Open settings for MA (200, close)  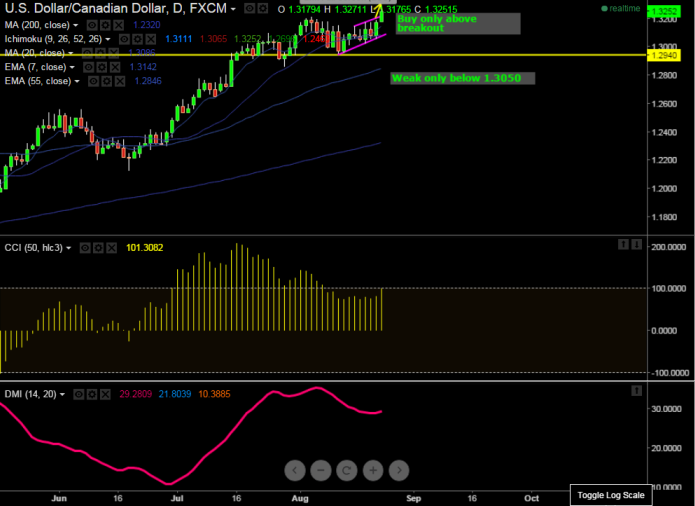coord(105,25)
